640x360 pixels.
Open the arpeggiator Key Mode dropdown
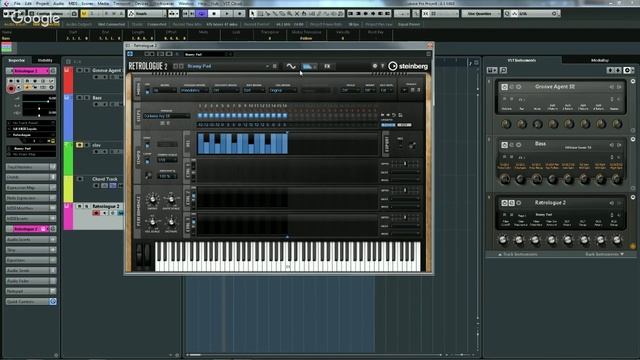pos(254,90)
